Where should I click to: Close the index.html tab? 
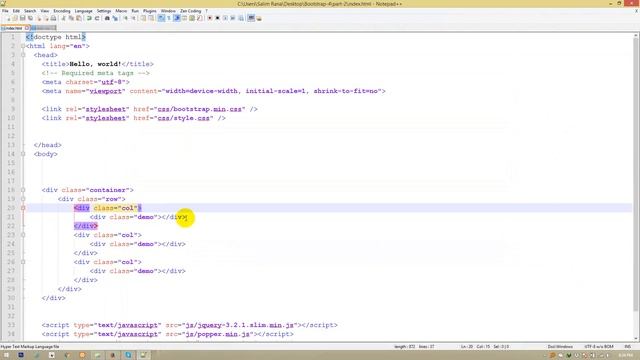[x=27, y=28]
